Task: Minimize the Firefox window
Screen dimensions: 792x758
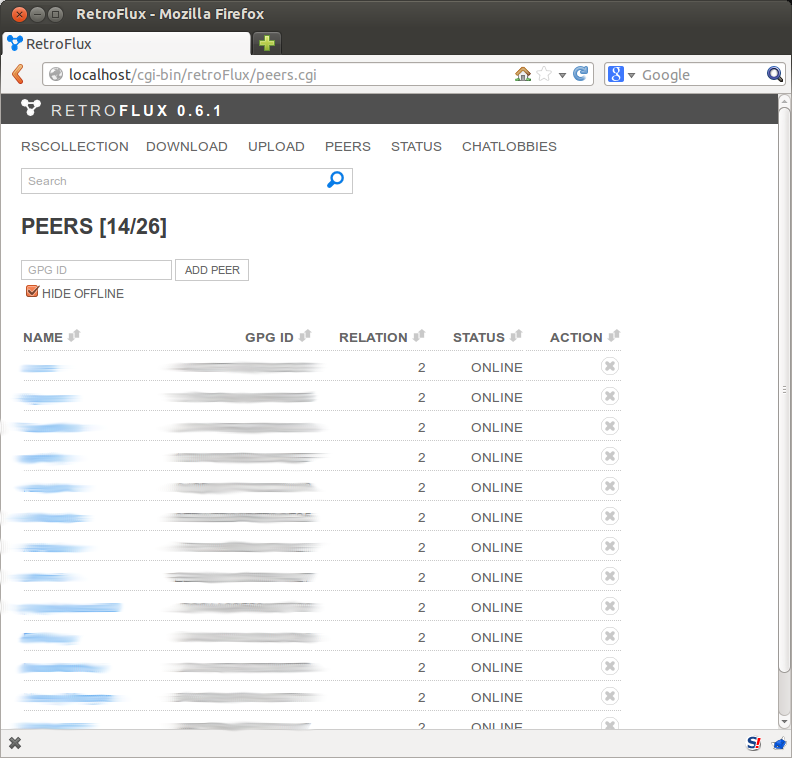Action: click(x=37, y=14)
